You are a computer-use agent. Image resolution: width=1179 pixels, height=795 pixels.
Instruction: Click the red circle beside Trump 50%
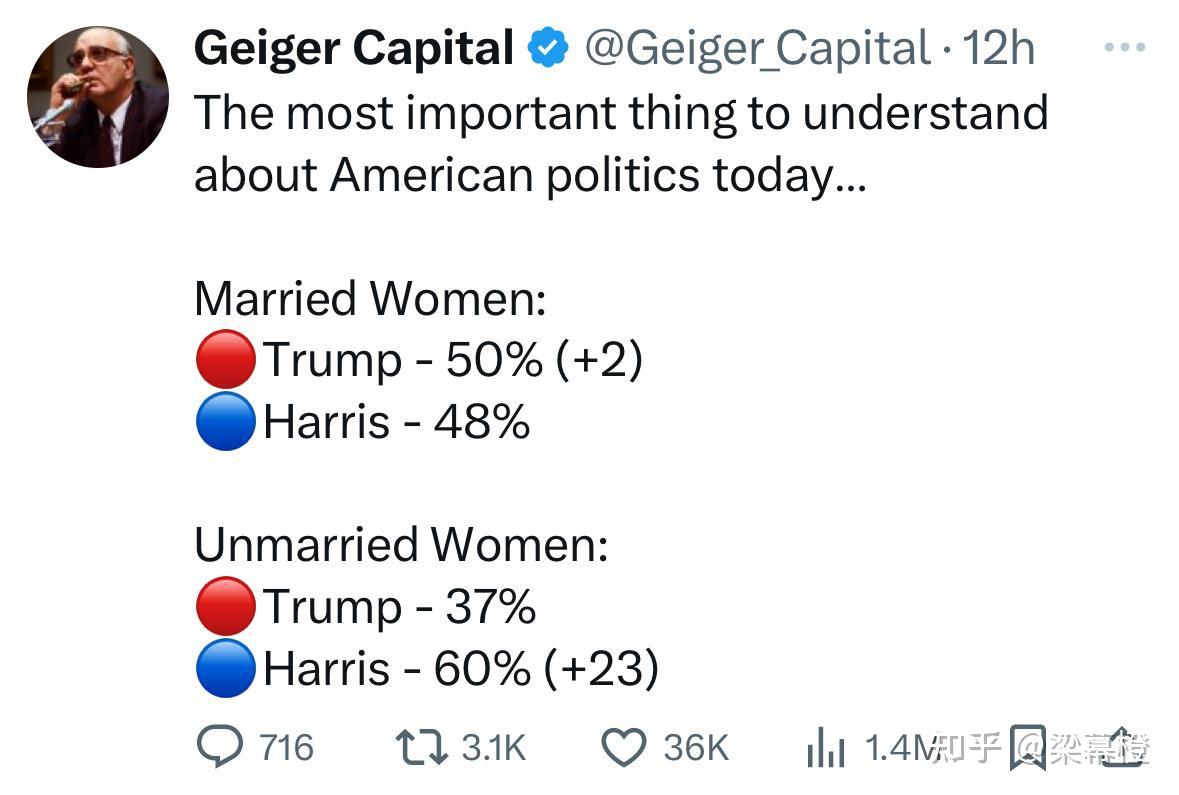click(225, 359)
